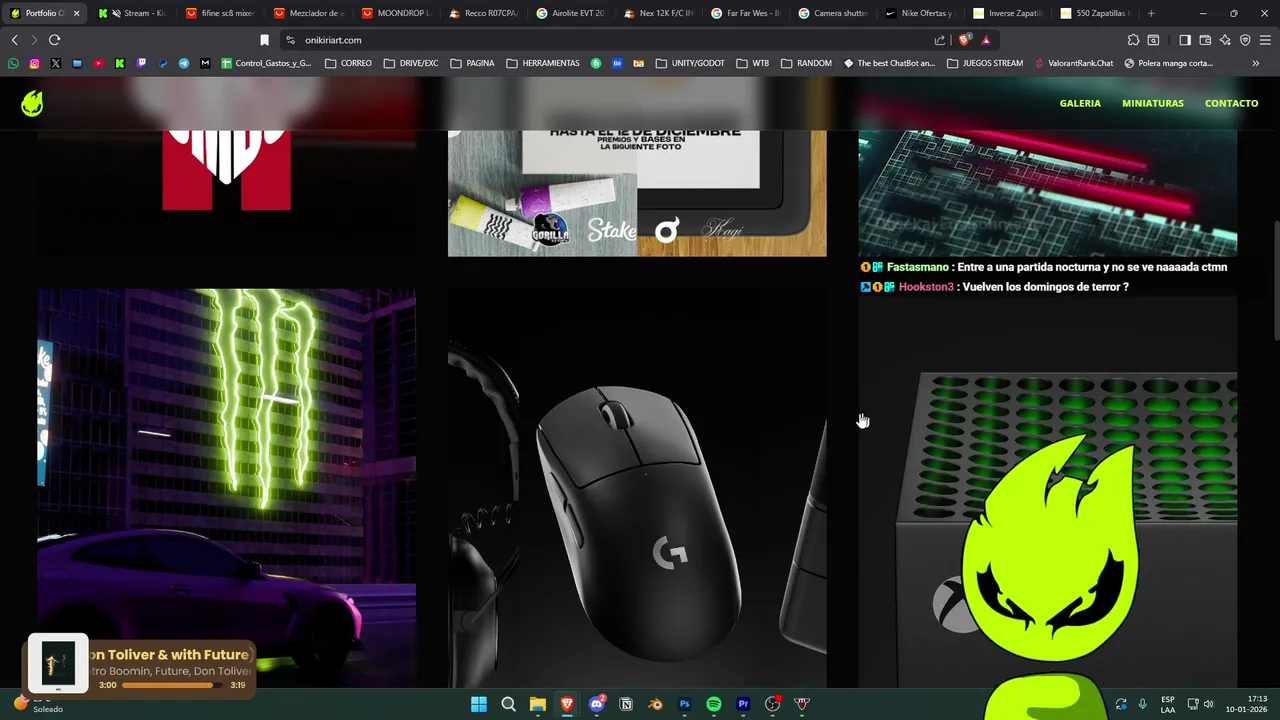Screen dimensions: 1280x720
Task: Open the browser hamburger menu
Action: pyautogui.click(x=1265, y=40)
